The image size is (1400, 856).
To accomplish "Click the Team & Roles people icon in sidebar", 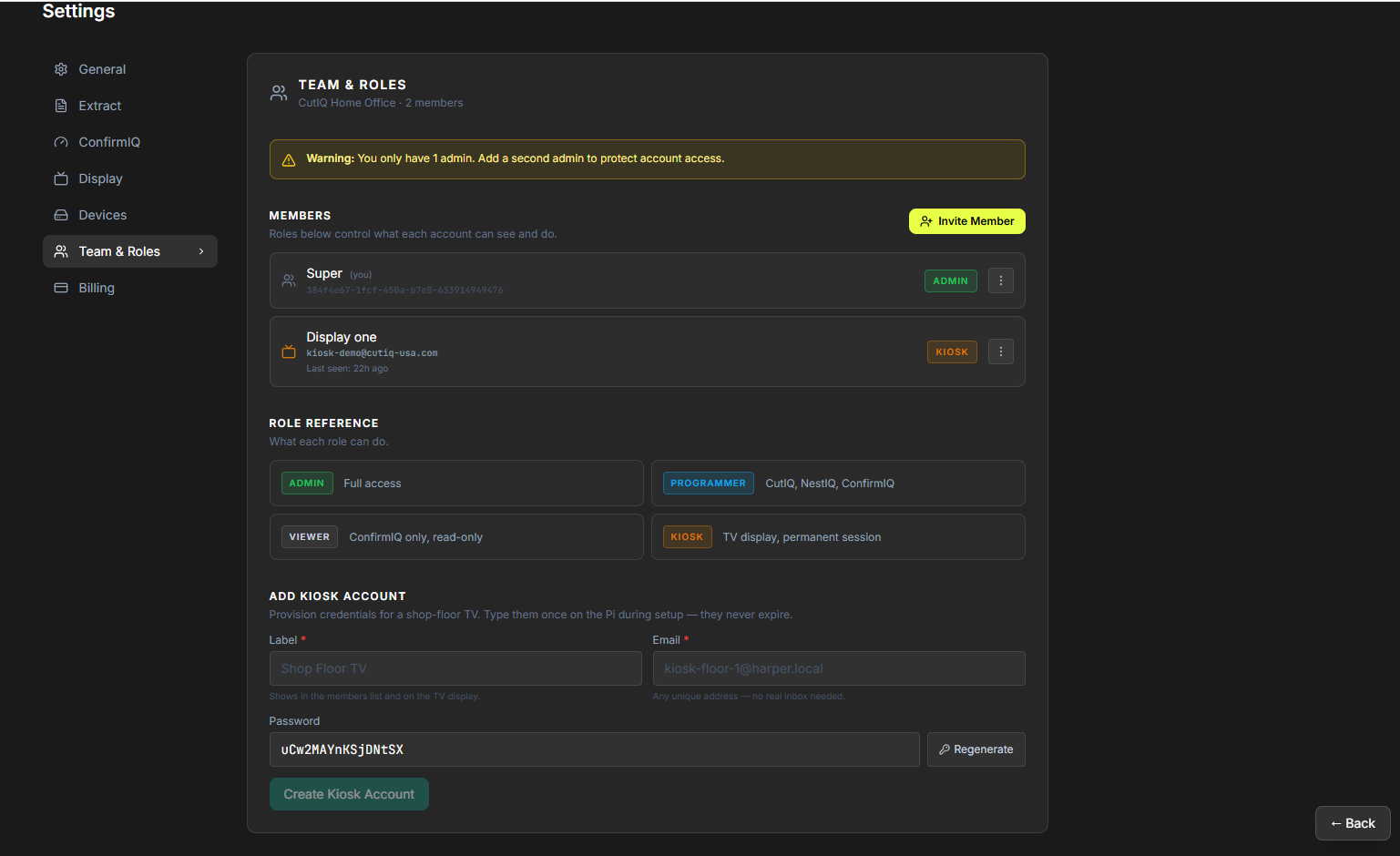I will tap(61, 251).
